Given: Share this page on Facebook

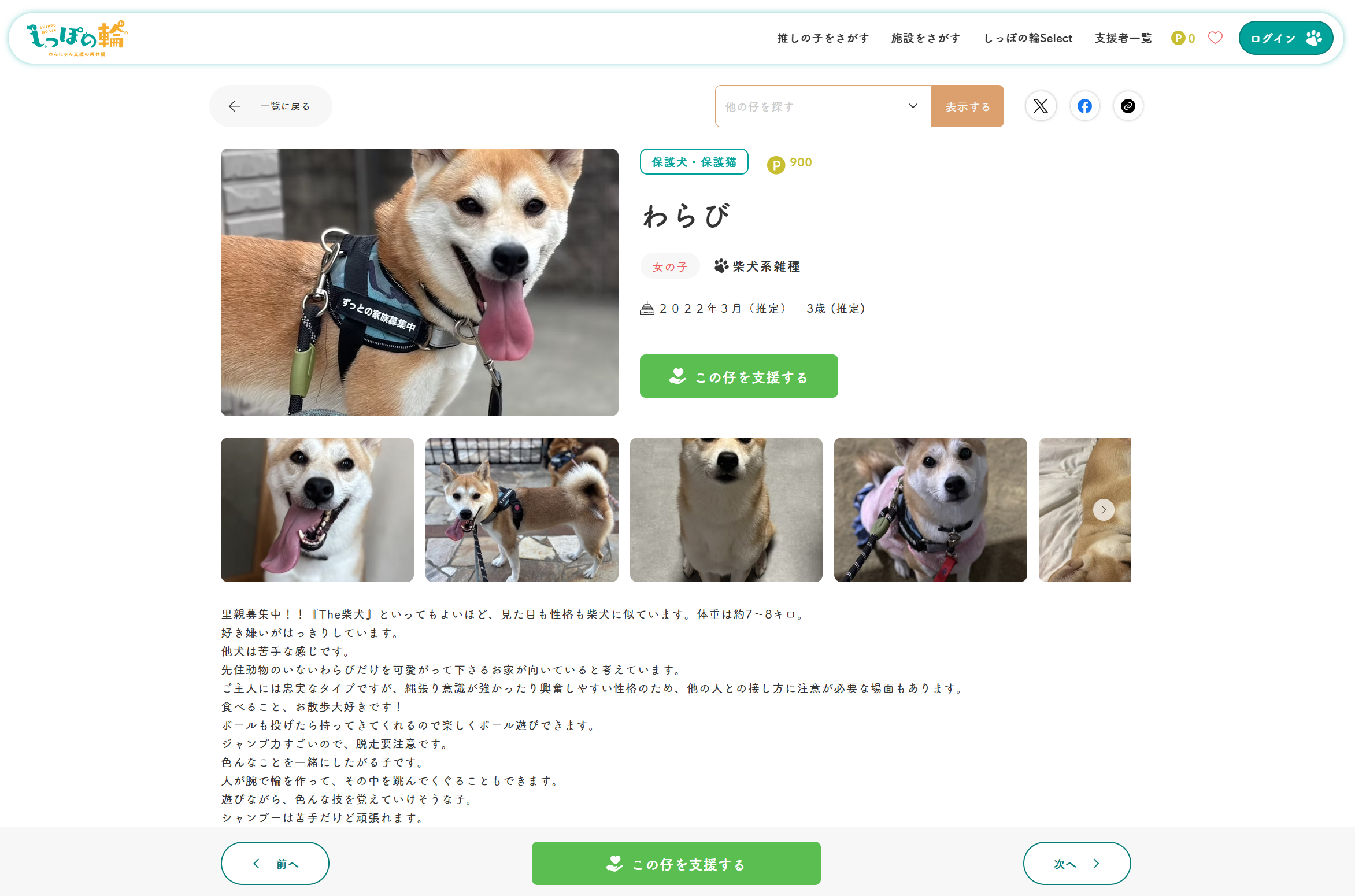Looking at the screenshot, I should tap(1084, 106).
